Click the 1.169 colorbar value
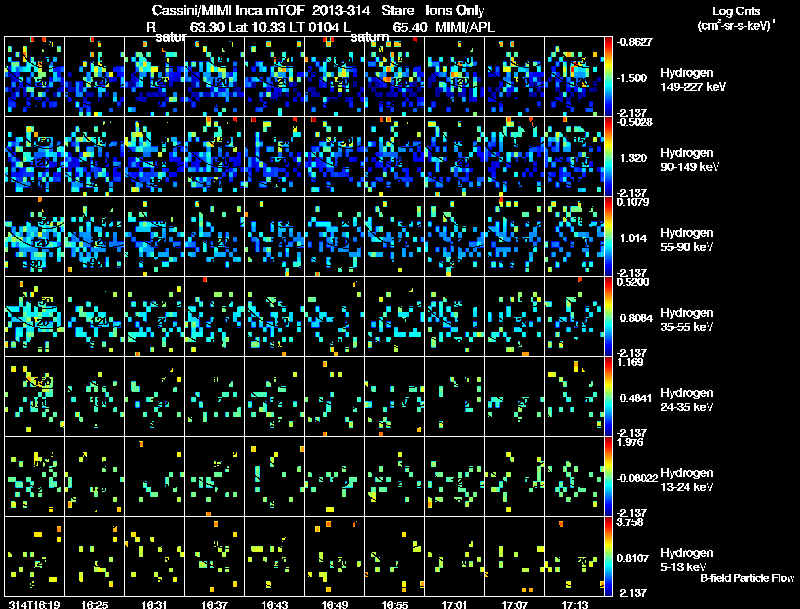 coord(630,362)
